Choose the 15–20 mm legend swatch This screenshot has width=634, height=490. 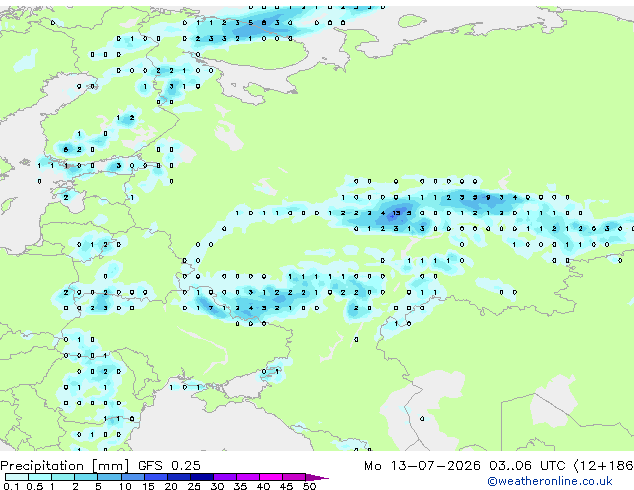pos(155,477)
